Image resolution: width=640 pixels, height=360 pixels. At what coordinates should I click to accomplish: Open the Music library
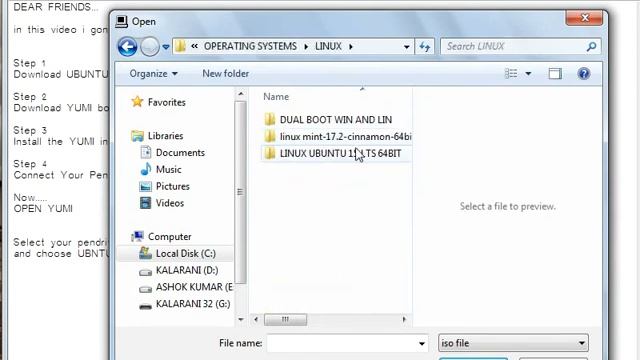point(168,169)
